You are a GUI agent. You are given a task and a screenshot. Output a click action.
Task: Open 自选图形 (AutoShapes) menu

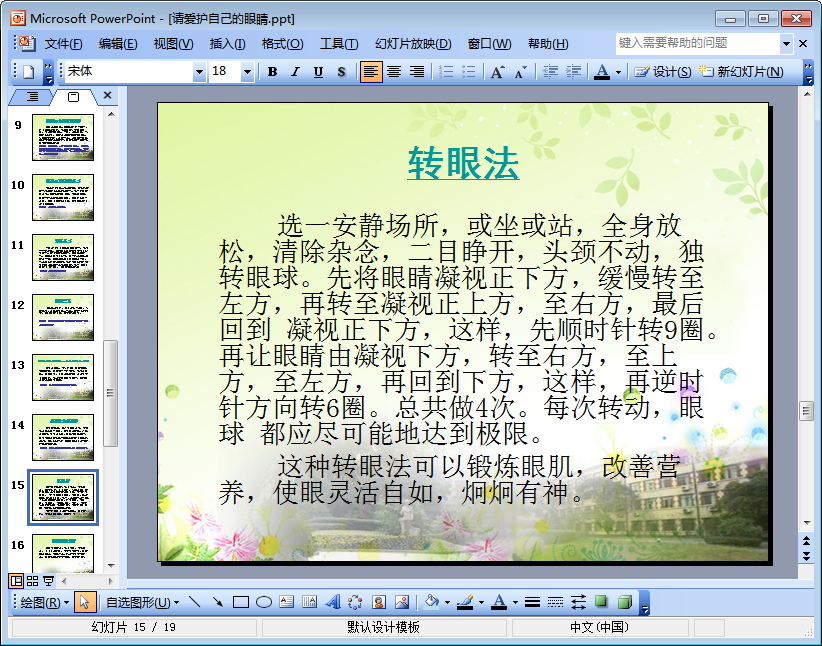143,602
